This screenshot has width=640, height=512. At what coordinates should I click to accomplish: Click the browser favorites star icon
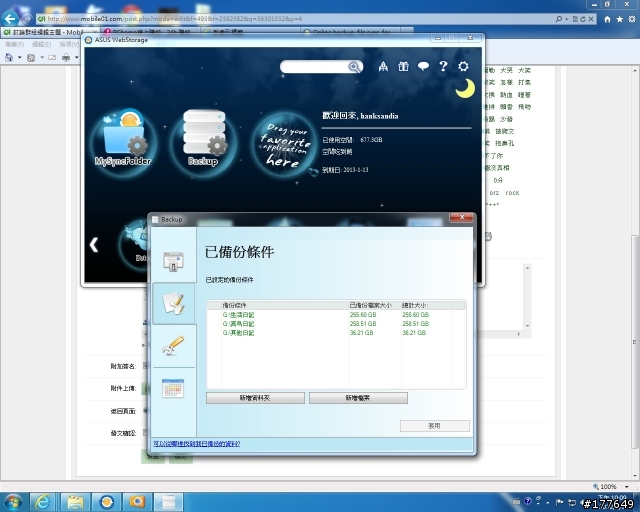point(619,19)
